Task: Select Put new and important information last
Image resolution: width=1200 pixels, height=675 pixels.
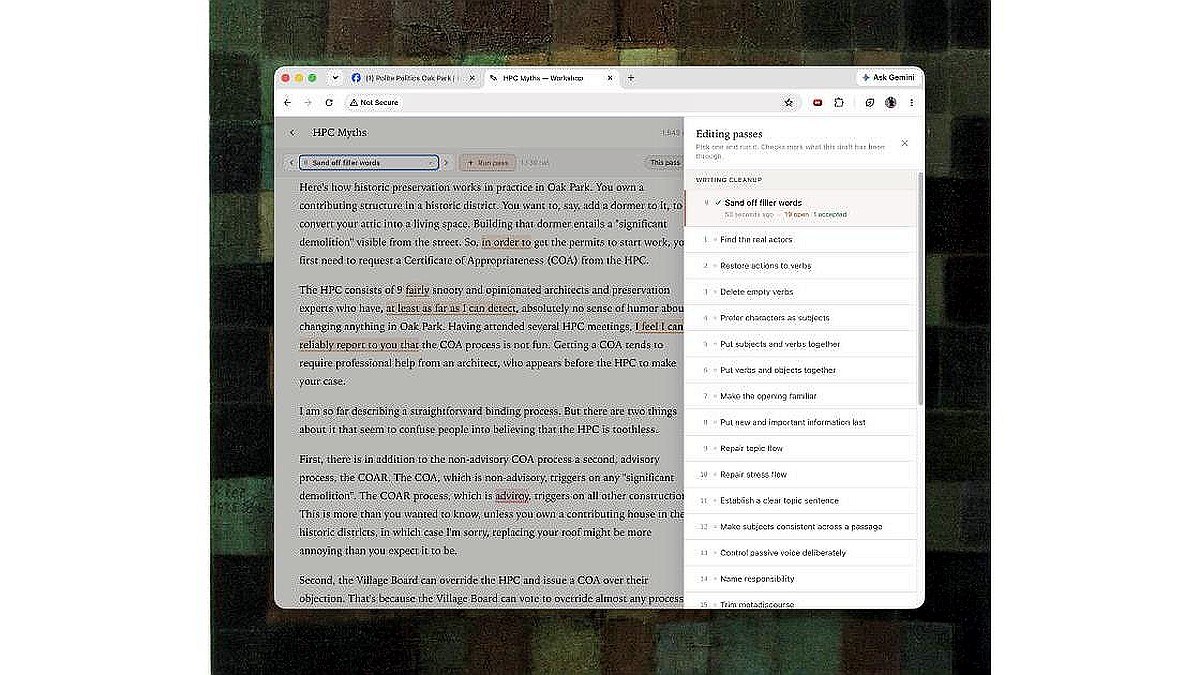Action: tap(800, 422)
